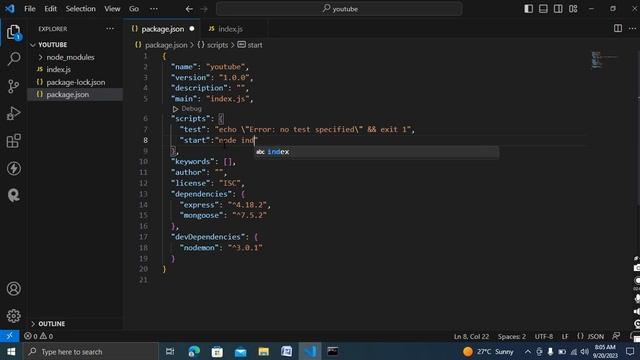
Task: Accept the index autocomplete suggestion
Action: pos(376,152)
